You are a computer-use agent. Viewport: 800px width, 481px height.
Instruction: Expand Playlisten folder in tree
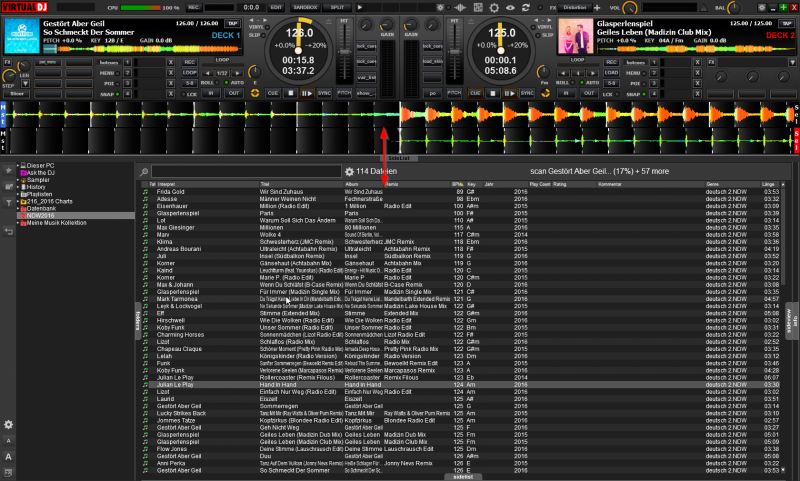coord(18,194)
